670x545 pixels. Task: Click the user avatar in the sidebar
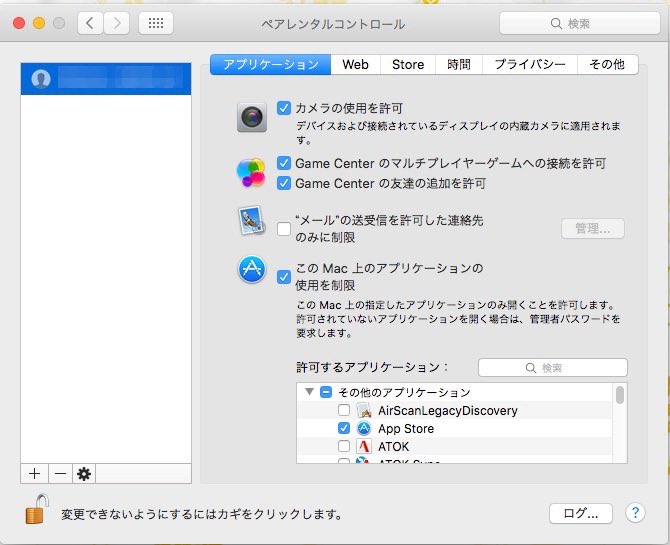(41, 79)
